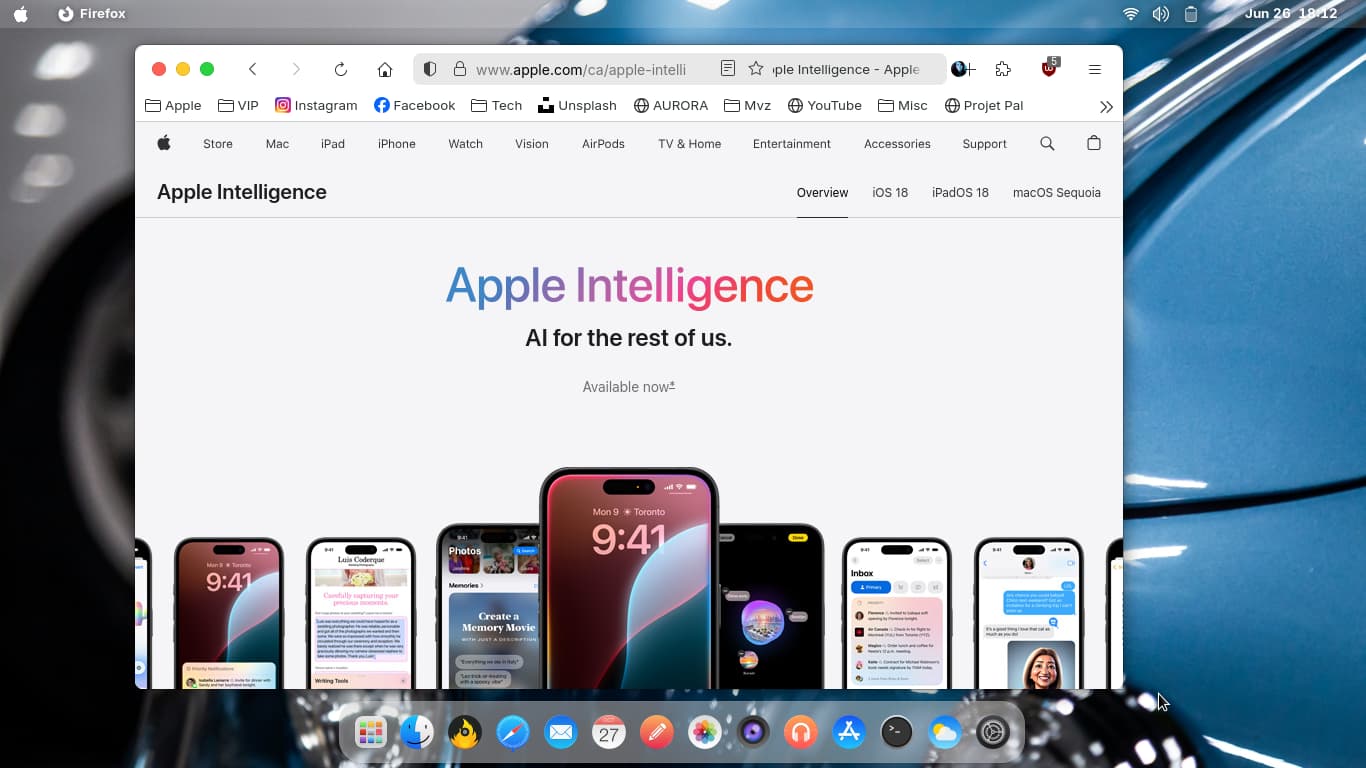The width and height of the screenshot is (1366, 768).
Task: Open Launchpad from the dock
Action: click(x=371, y=733)
